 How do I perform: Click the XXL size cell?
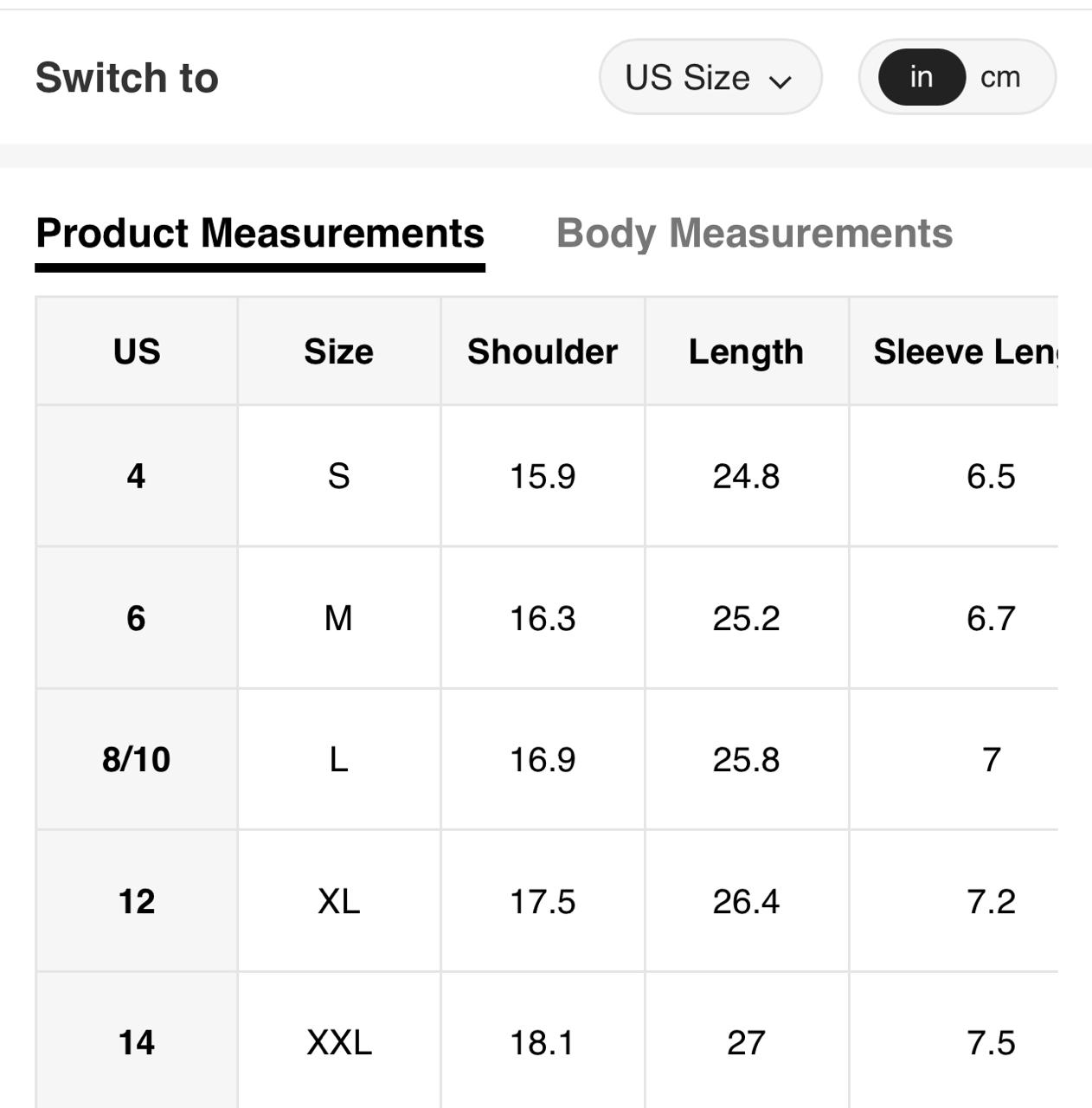point(338,1042)
